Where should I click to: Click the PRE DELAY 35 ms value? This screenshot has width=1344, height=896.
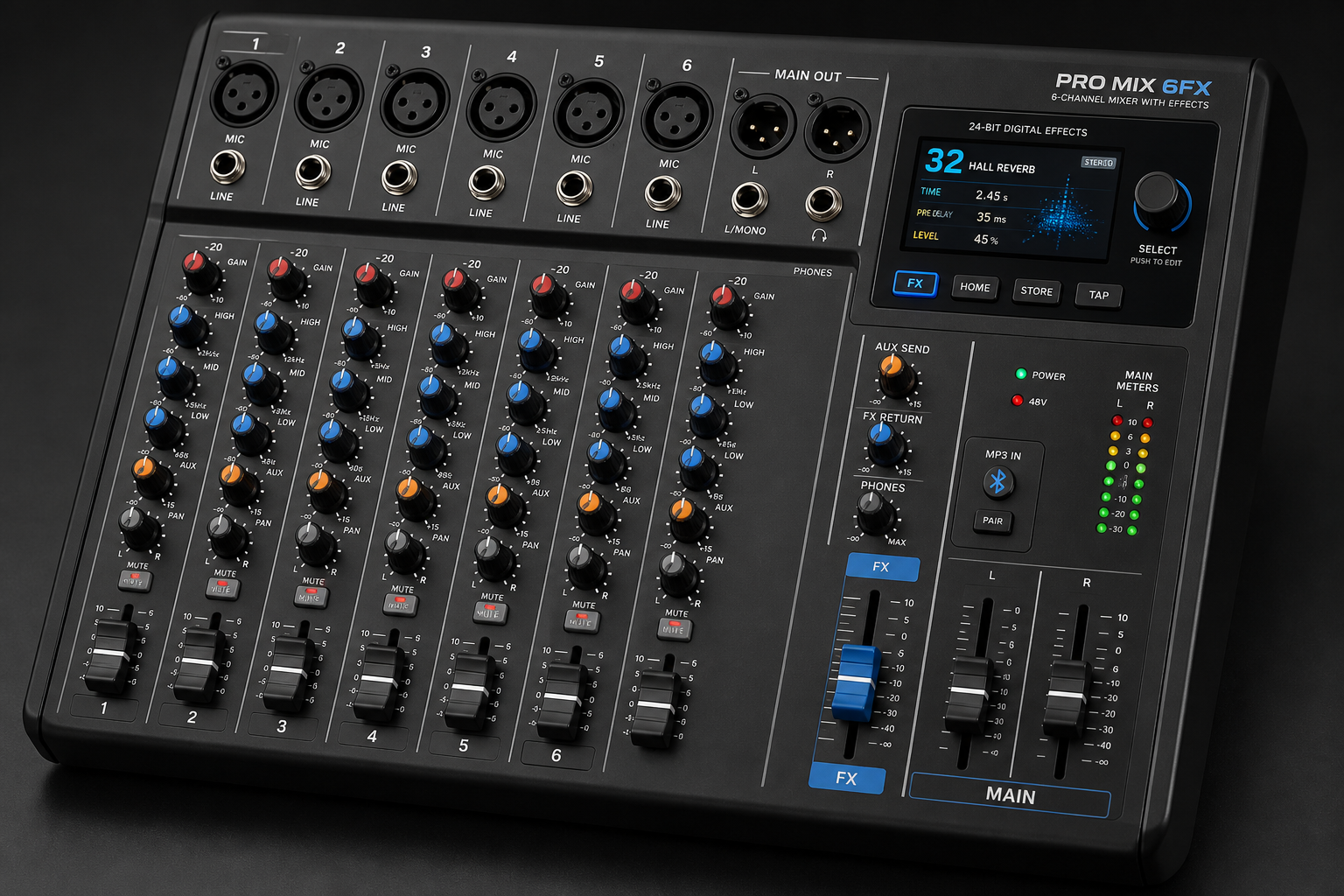[990, 218]
